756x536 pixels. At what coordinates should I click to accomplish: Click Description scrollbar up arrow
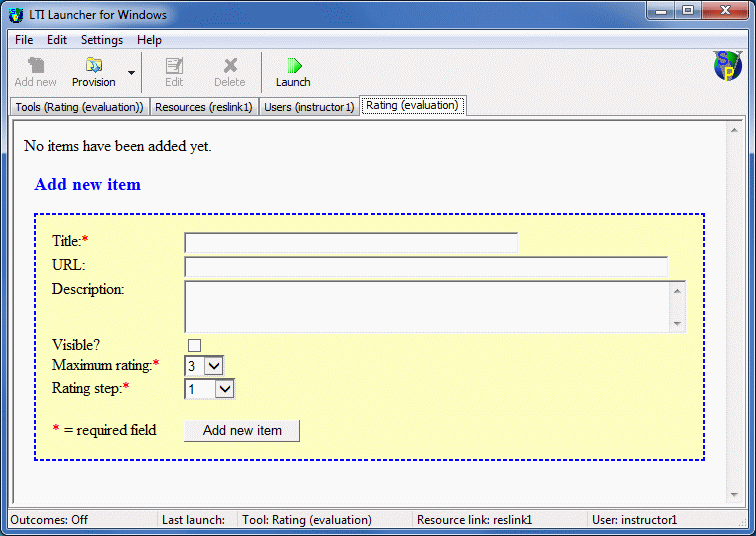677,291
